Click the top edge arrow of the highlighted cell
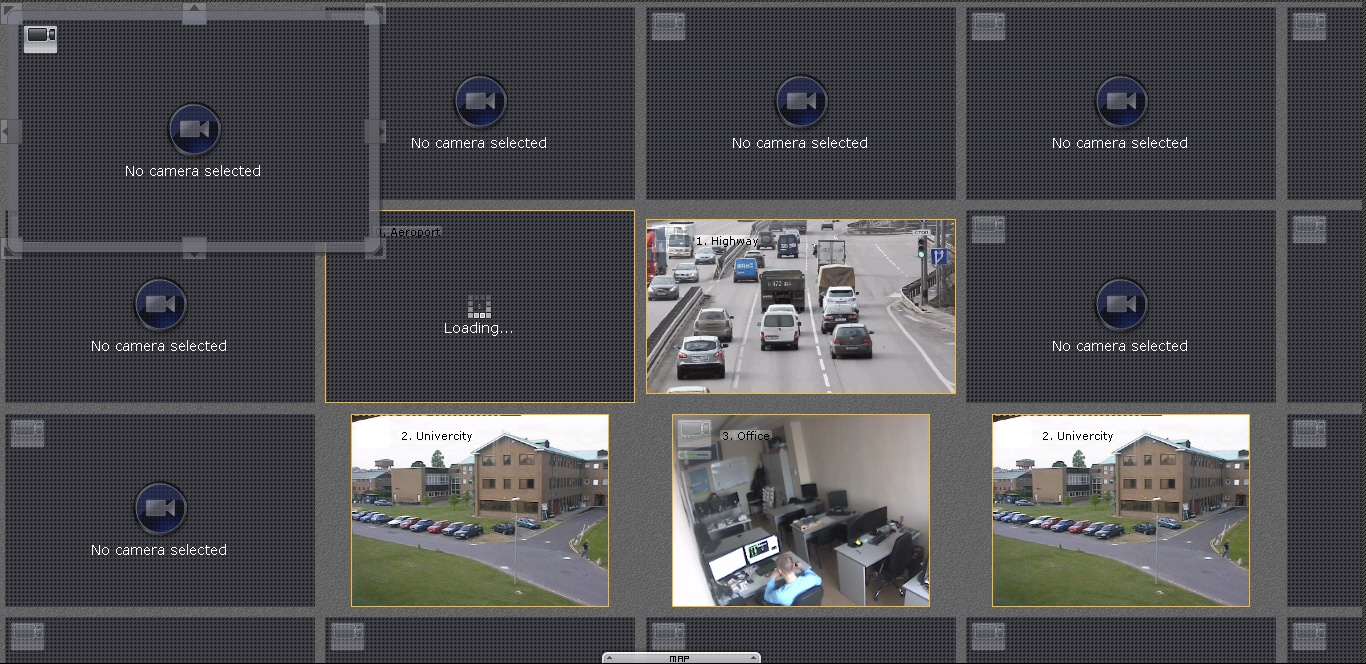The height and width of the screenshot is (664, 1366). 194,14
